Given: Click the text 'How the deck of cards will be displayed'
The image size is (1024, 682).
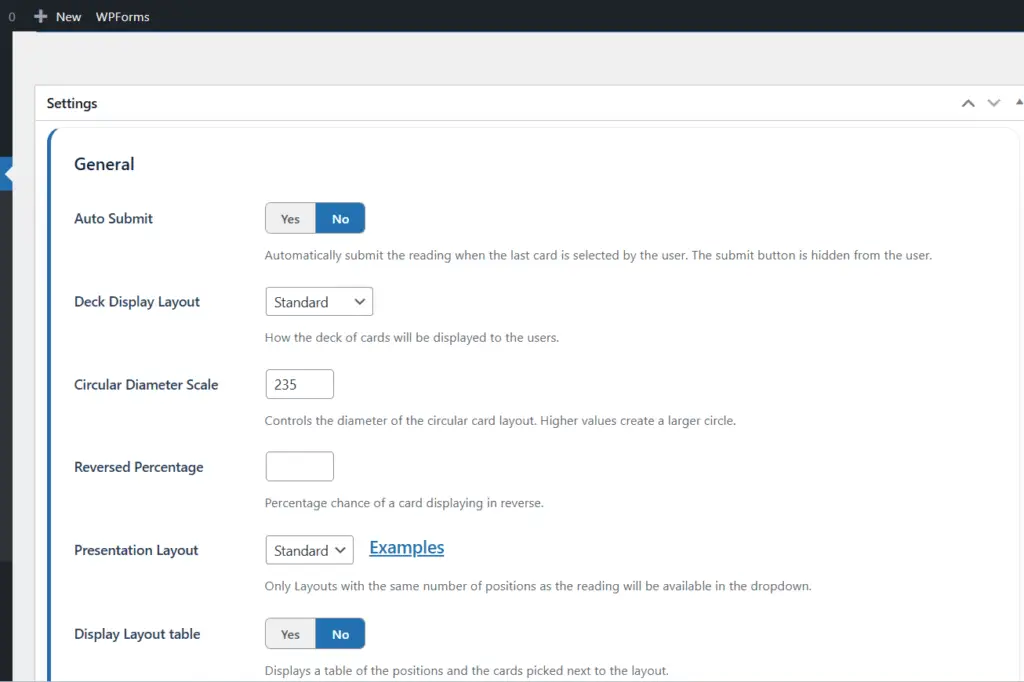Looking at the screenshot, I should (412, 338).
